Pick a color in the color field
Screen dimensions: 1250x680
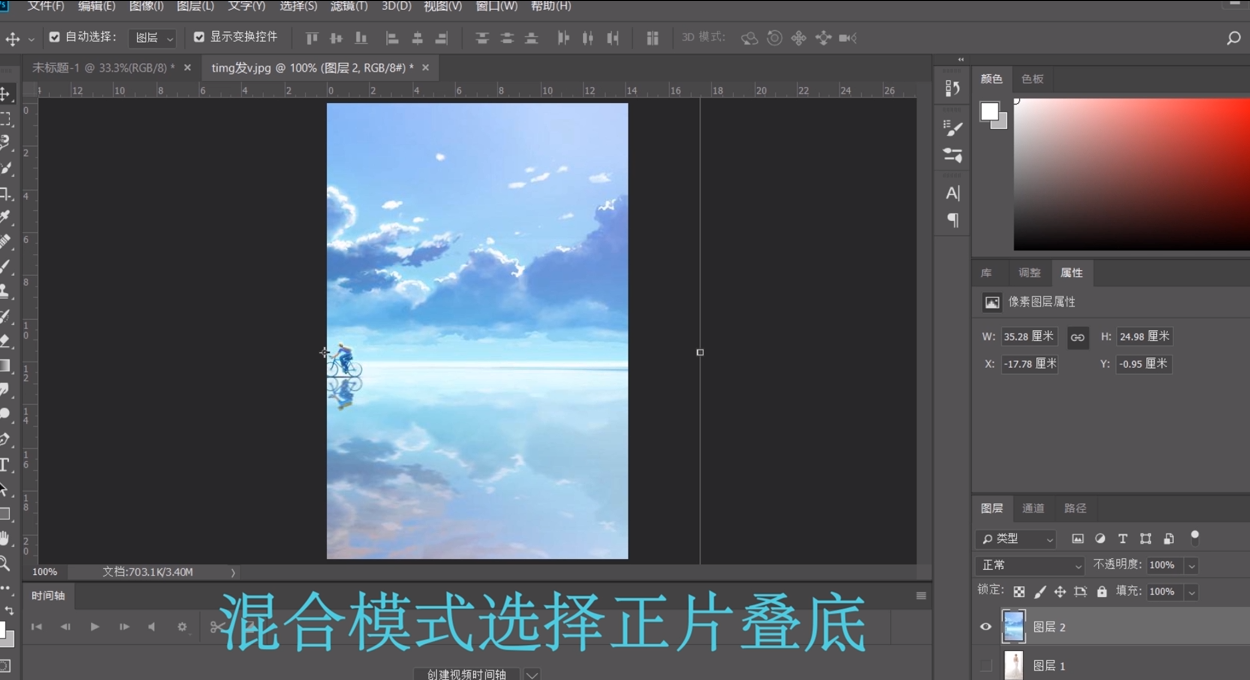[1132, 174]
